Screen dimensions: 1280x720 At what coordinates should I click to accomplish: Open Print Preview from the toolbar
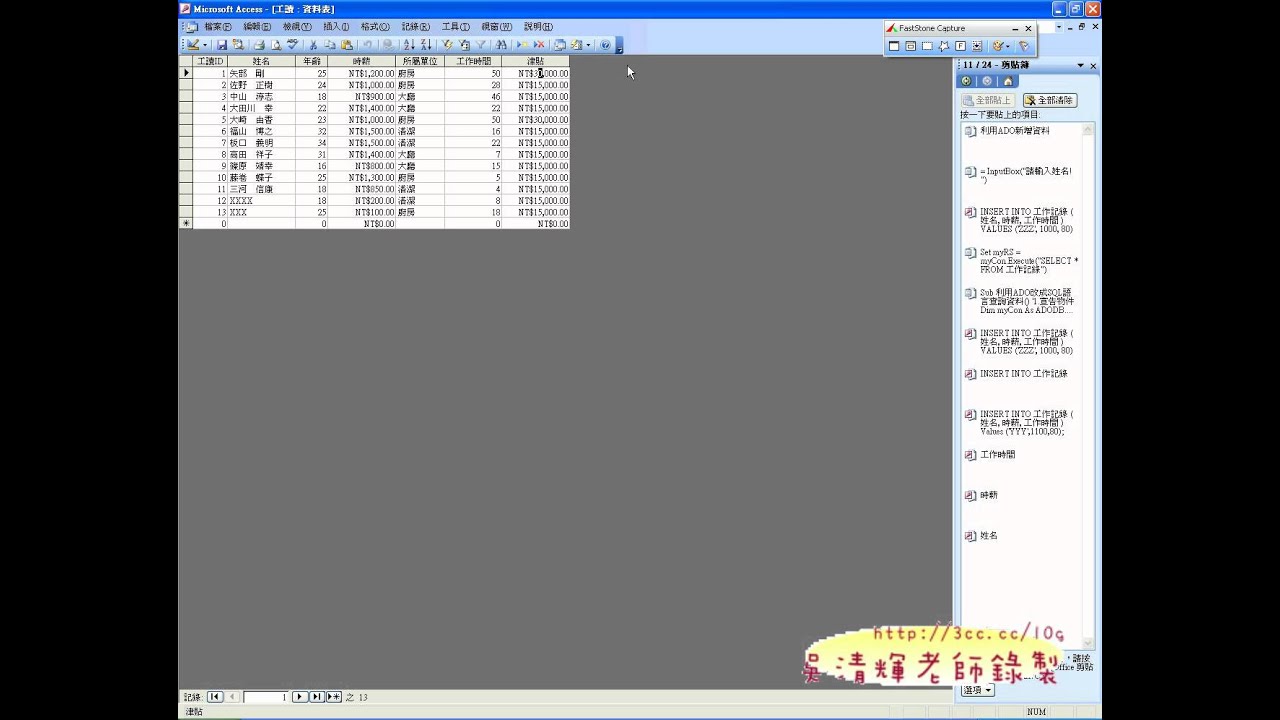pos(275,45)
